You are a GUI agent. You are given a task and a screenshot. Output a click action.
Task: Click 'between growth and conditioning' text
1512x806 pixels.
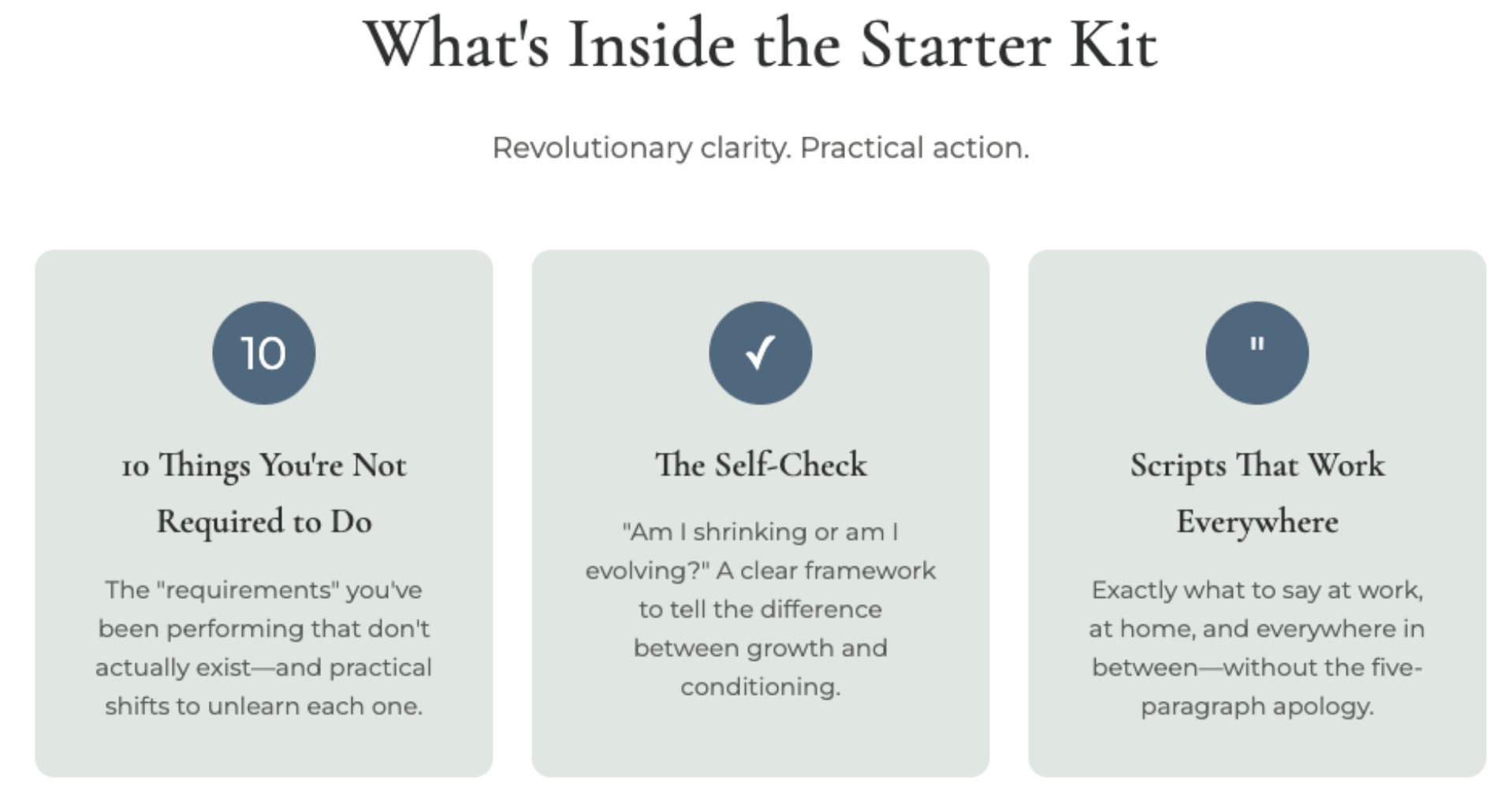(760, 667)
